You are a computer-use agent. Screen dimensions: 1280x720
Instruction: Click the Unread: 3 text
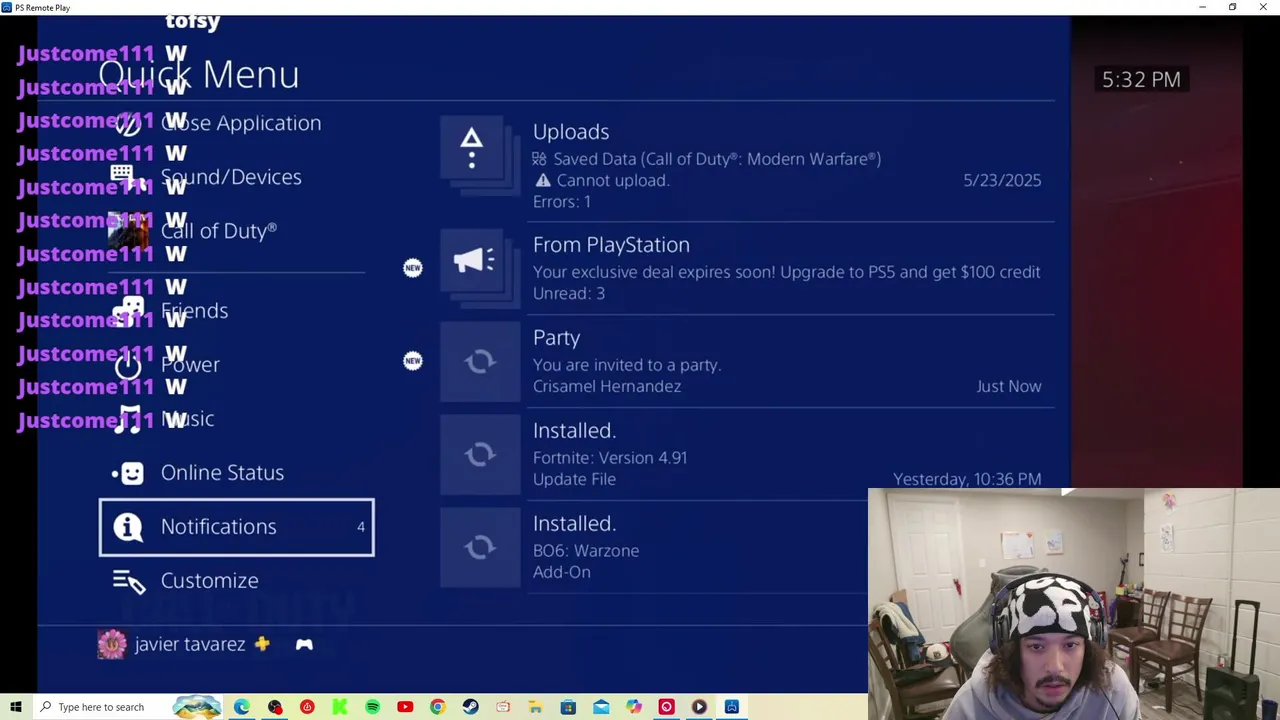click(569, 294)
